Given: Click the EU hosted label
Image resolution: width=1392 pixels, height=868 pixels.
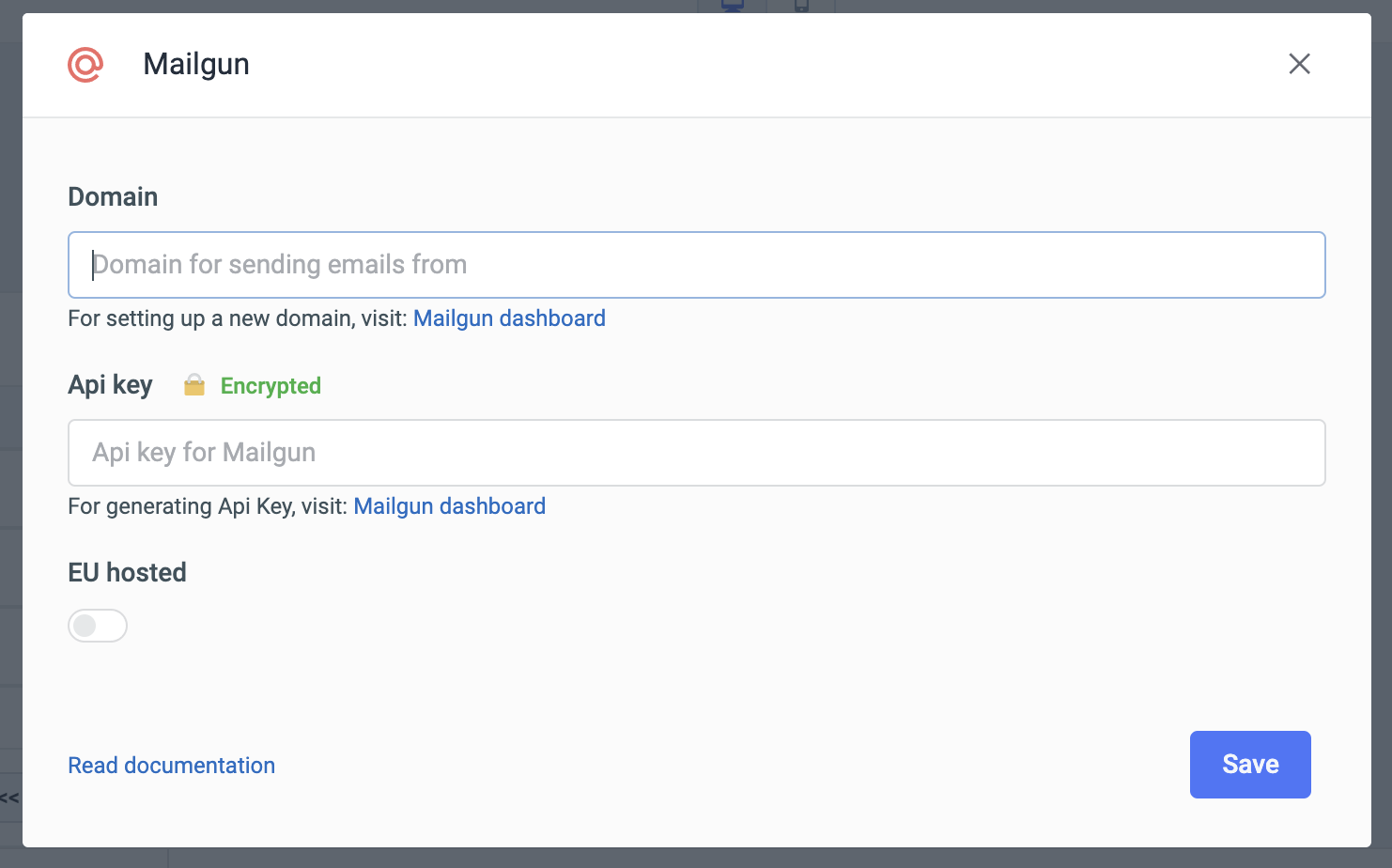Looking at the screenshot, I should pos(127,573).
